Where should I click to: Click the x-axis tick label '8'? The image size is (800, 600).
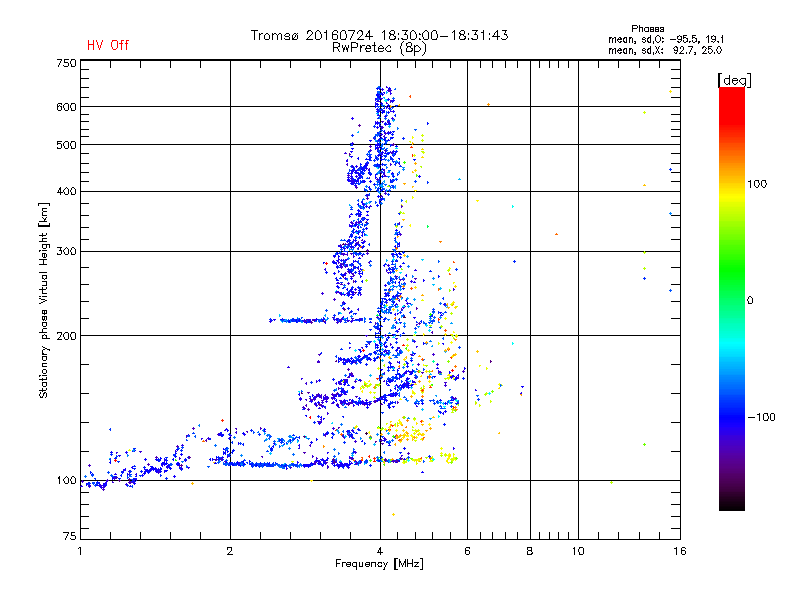[530, 551]
